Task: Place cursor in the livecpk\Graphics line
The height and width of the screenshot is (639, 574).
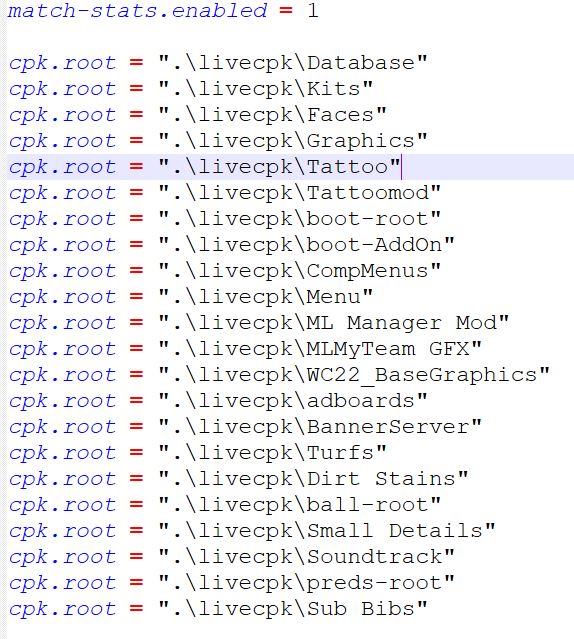Action: click(x=218, y=141)
